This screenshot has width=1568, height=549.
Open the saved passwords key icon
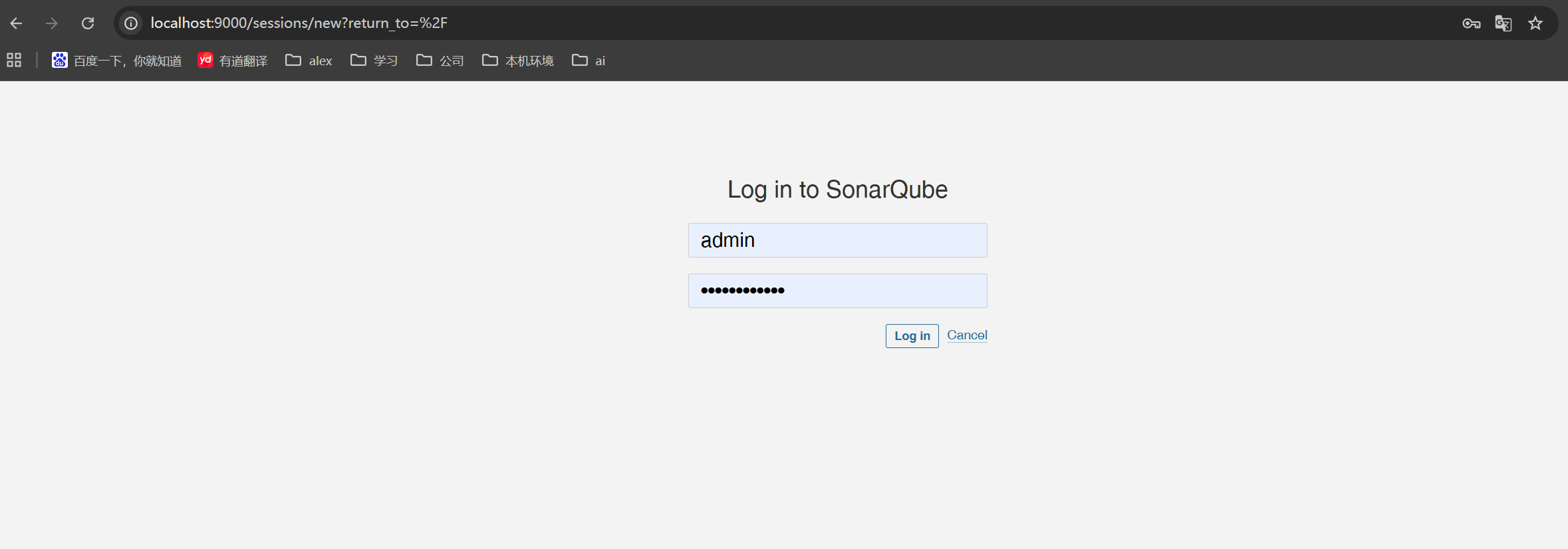tap(1471, 23)
